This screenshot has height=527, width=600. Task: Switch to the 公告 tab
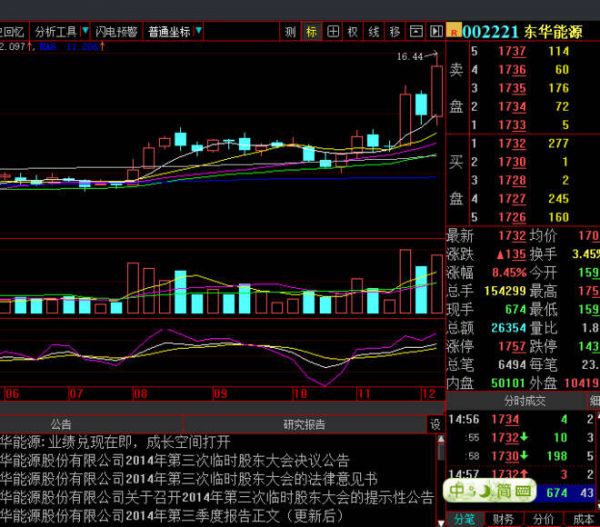(61, 424)
